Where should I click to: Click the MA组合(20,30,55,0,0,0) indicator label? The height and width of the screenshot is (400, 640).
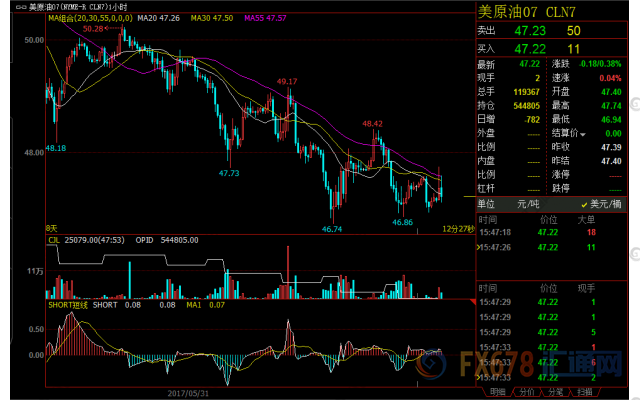pos(90,18)
